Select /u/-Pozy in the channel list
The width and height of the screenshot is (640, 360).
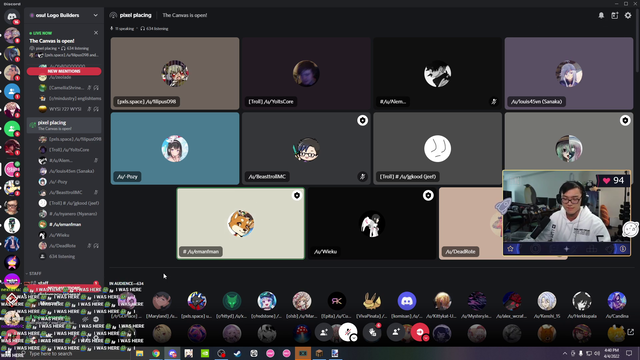[x=65, y=182]
